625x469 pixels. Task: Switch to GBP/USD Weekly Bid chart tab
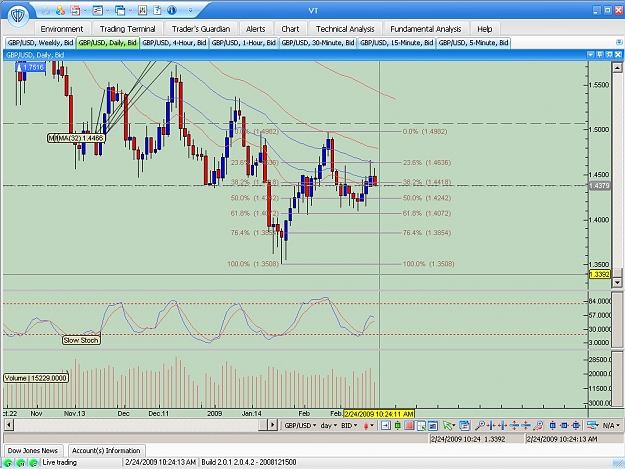(x=41, y=43)
